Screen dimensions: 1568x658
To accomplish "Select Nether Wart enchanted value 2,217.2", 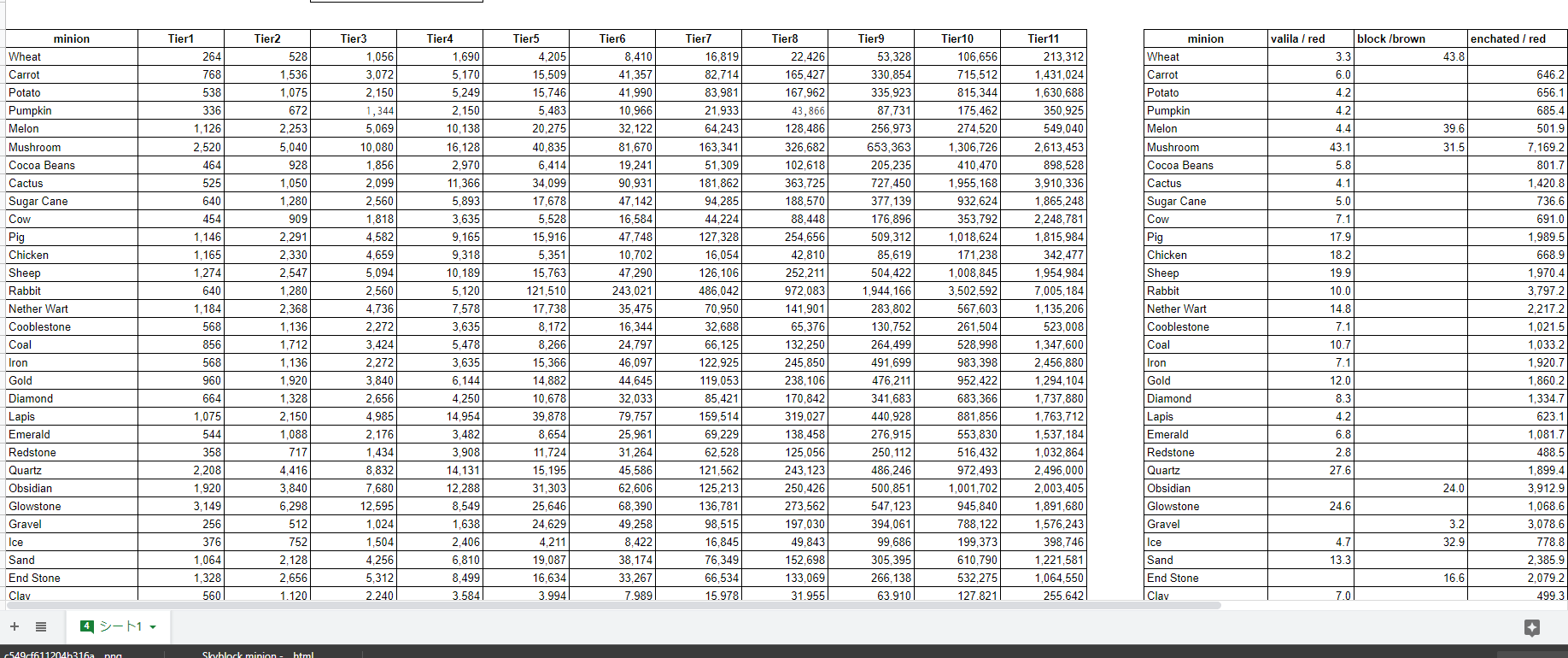I will pyautogui.click(x=1518, y=308).
